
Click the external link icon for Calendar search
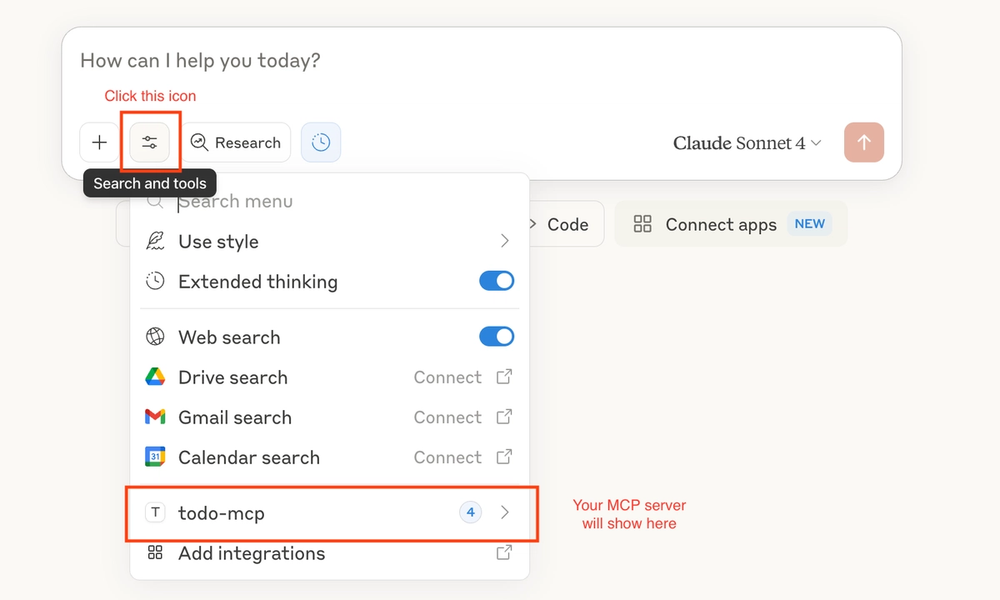pyautogui.click(x=504, y=457)
